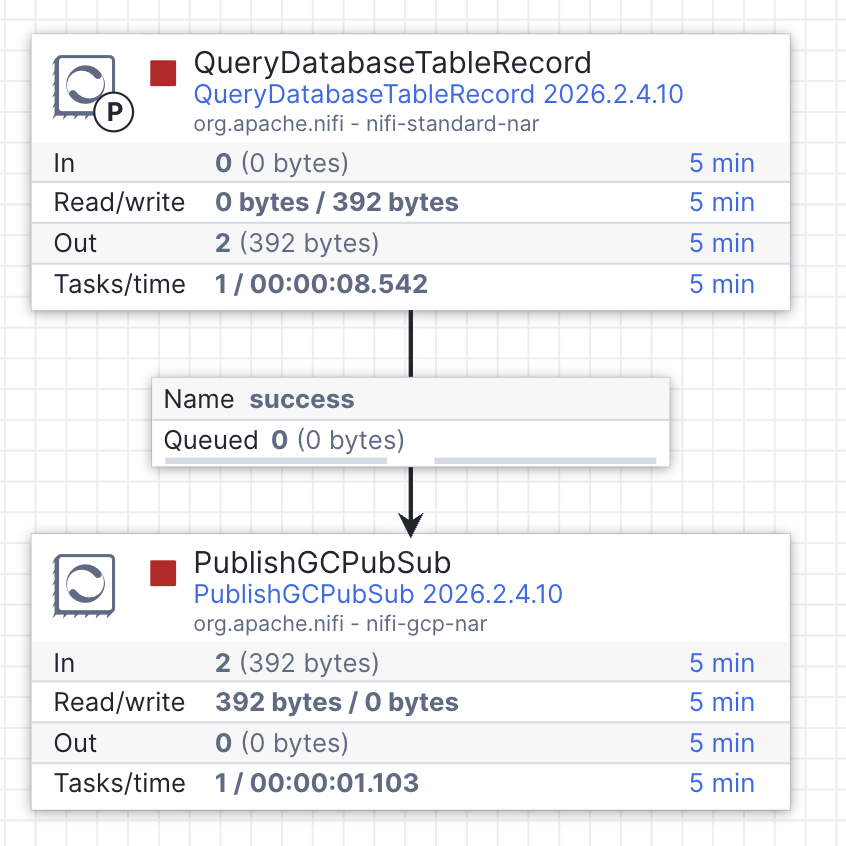The height and width of the screenshot is (846, 846).
Task: Click the QueryDatabaseTableRecord processor icon
Action: pyautogui.click(x=82, y=86)
